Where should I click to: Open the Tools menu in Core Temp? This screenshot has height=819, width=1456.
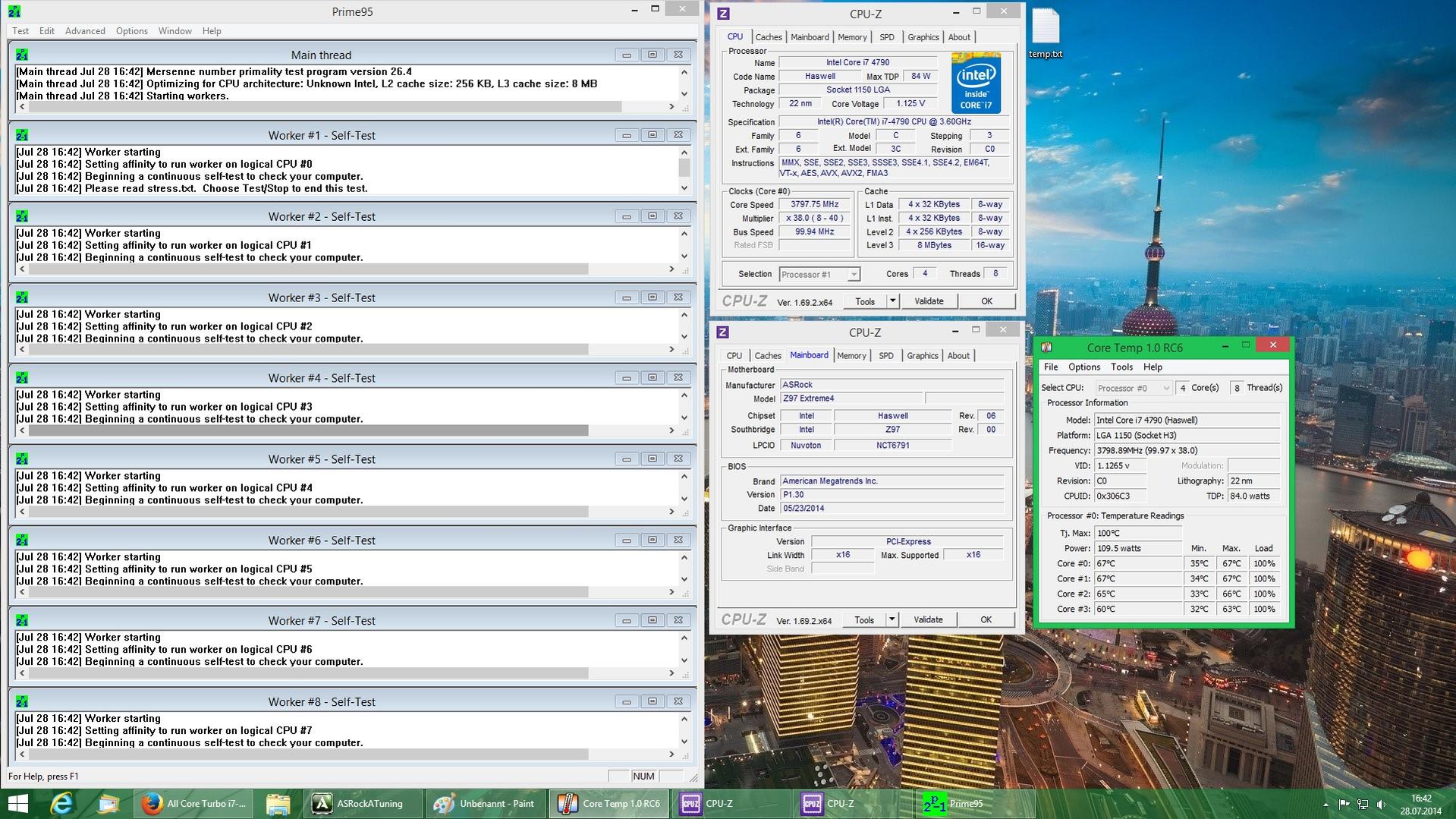pyautogui.click(x=1121, y=367)
